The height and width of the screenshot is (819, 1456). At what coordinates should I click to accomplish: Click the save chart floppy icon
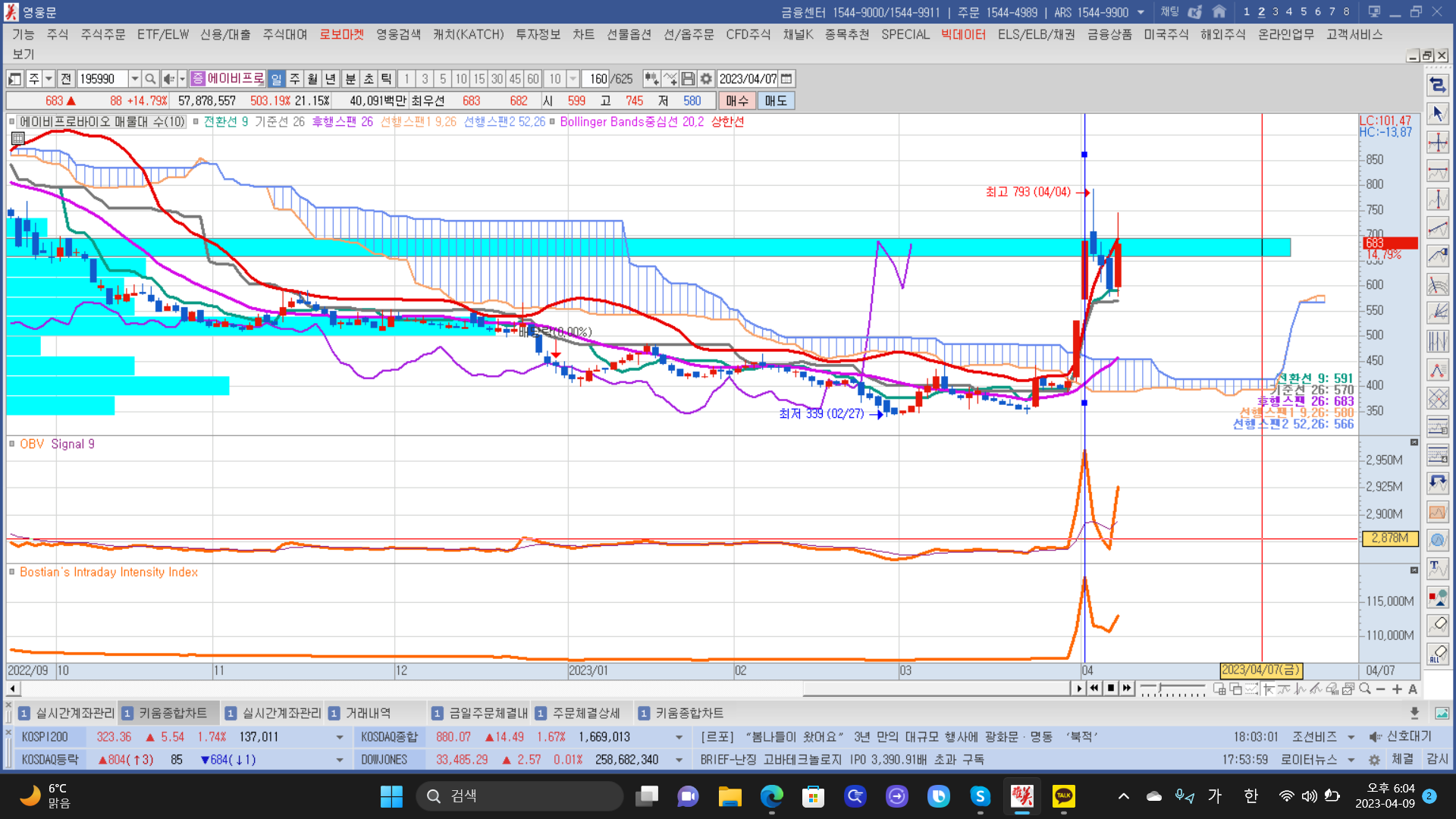click(688, 79)
